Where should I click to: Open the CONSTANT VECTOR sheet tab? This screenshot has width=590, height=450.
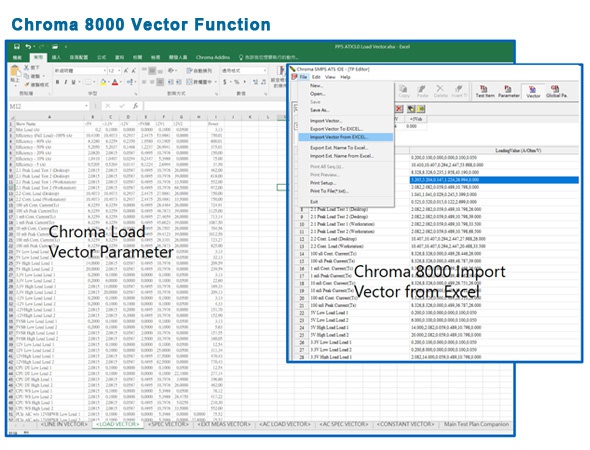point(405,424)
